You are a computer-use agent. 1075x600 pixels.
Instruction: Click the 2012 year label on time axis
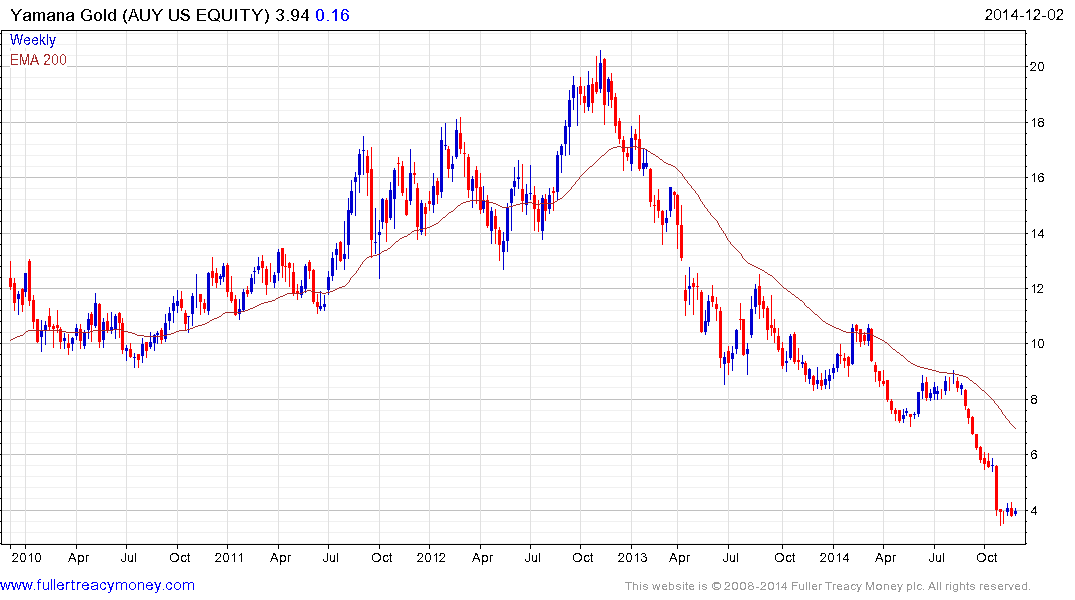[x=431, y=557]
